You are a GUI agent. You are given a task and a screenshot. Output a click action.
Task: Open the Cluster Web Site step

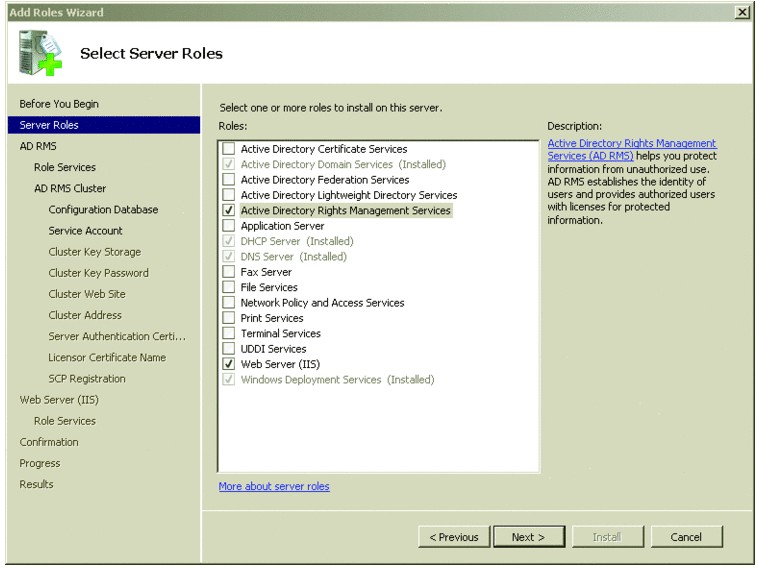click(x=87, y=294)
